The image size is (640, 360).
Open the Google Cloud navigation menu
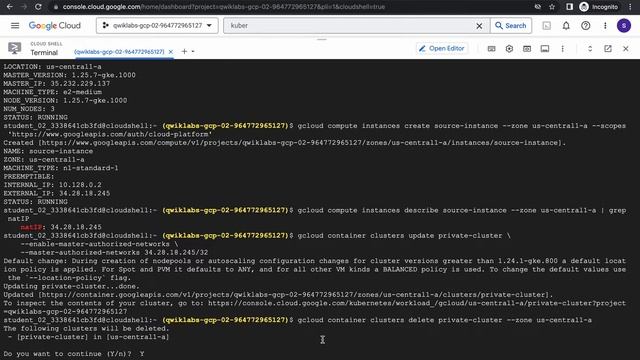point(15,25)
